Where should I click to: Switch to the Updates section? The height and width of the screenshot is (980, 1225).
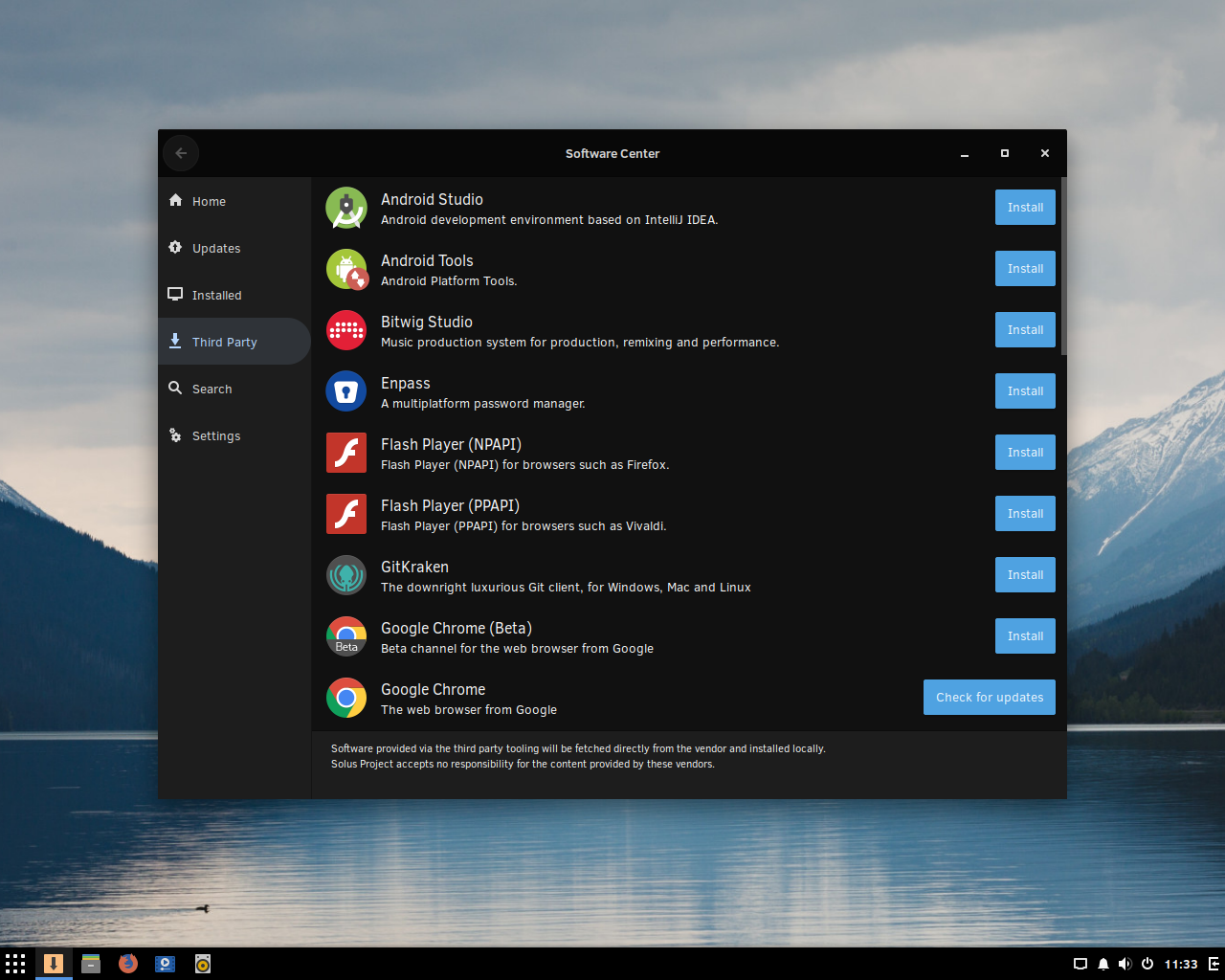click(x=234, y=248)
